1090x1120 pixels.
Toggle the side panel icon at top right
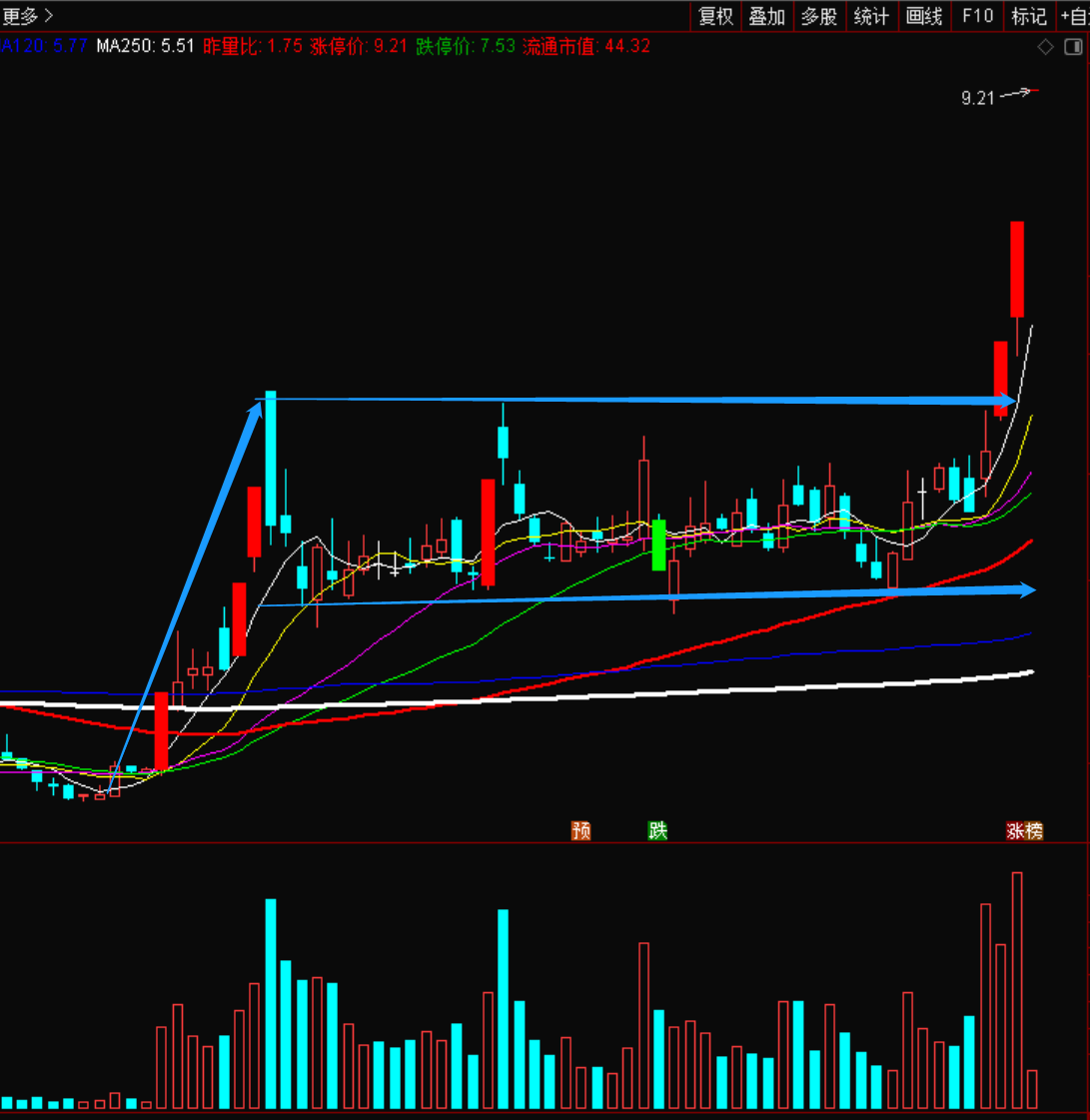[1072, 47]
